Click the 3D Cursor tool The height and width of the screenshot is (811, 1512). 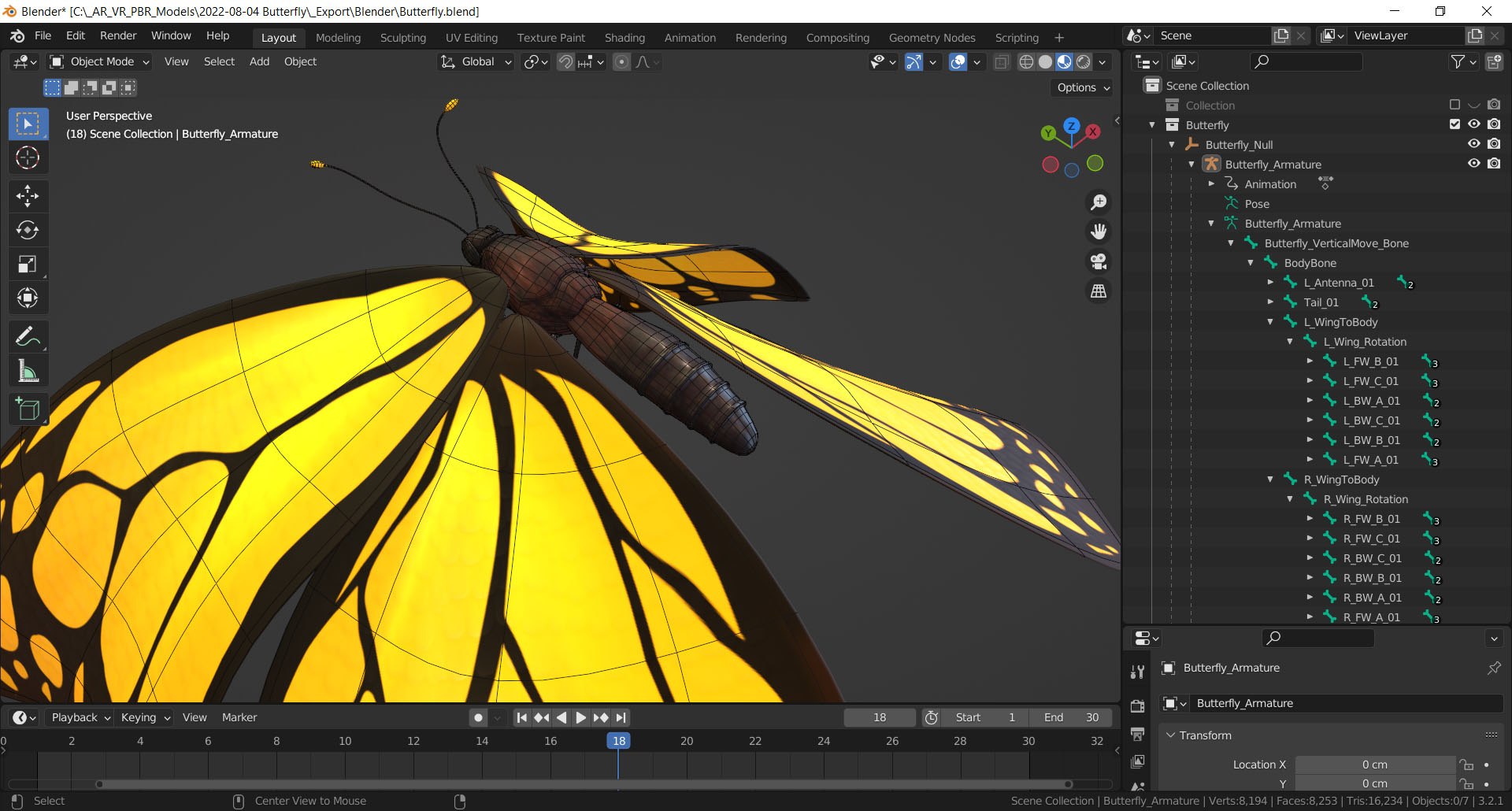click(x=28, y=157)
